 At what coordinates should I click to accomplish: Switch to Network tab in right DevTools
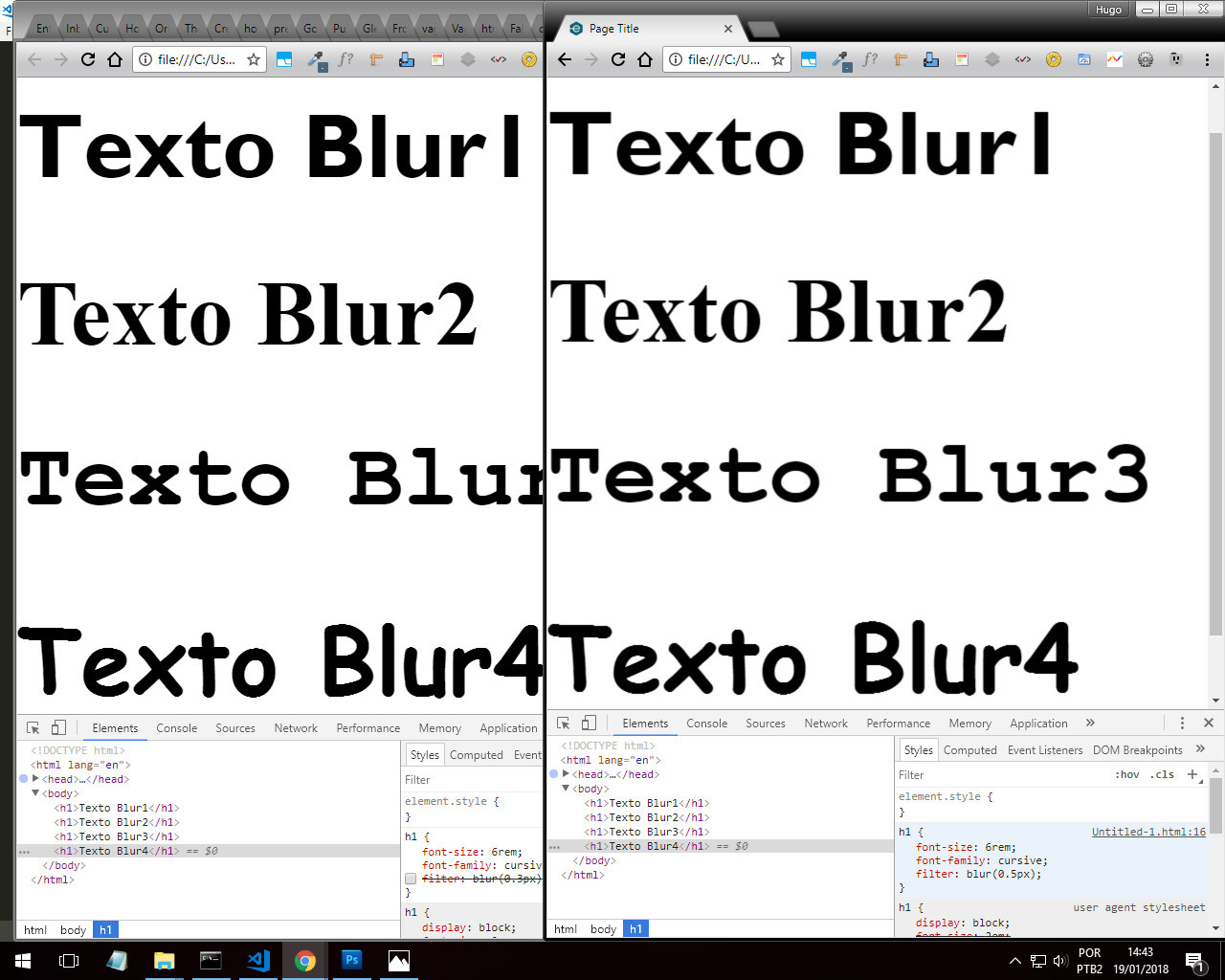(x=826, y=723)
